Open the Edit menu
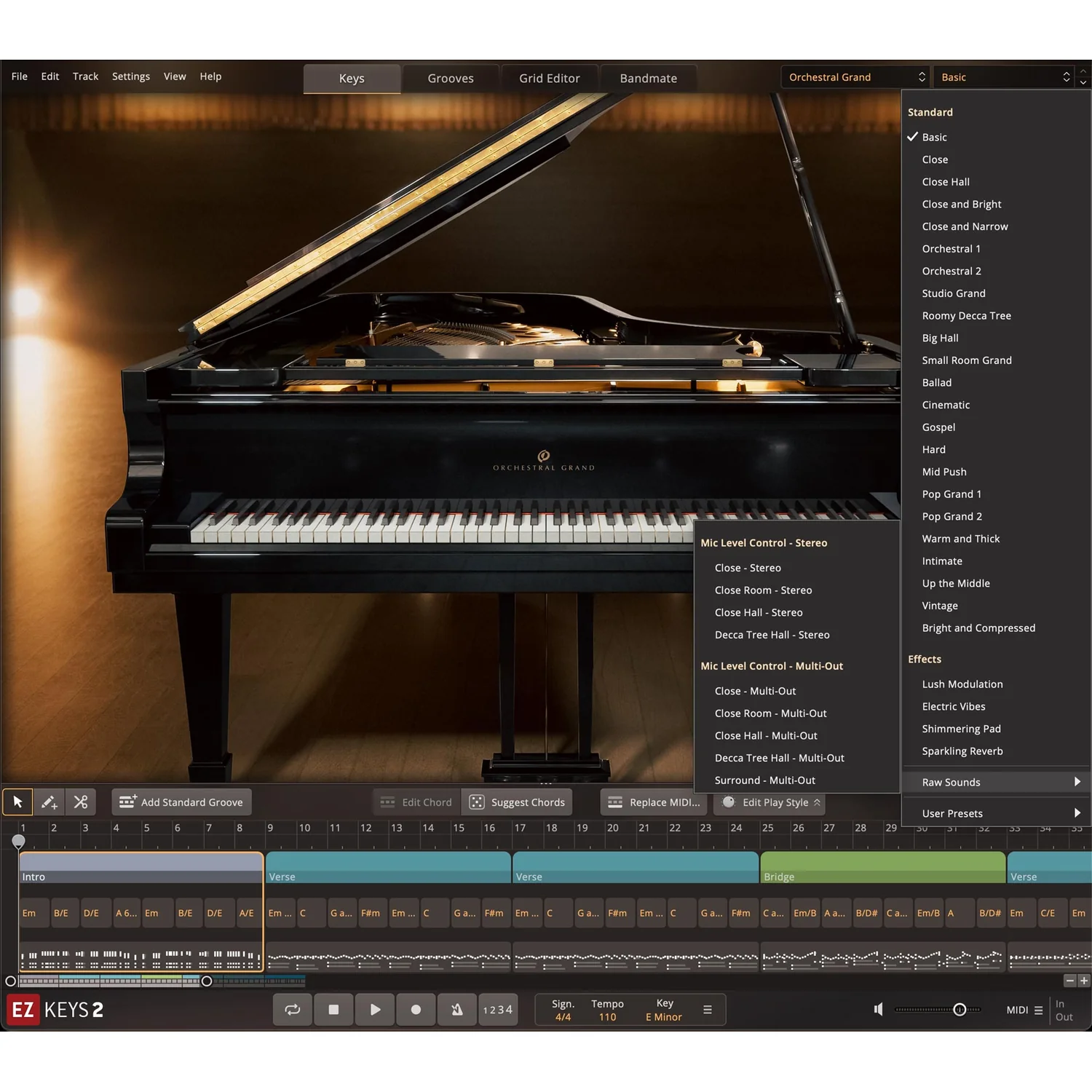Viewport: 1092px width, 1092px height. 50,76
